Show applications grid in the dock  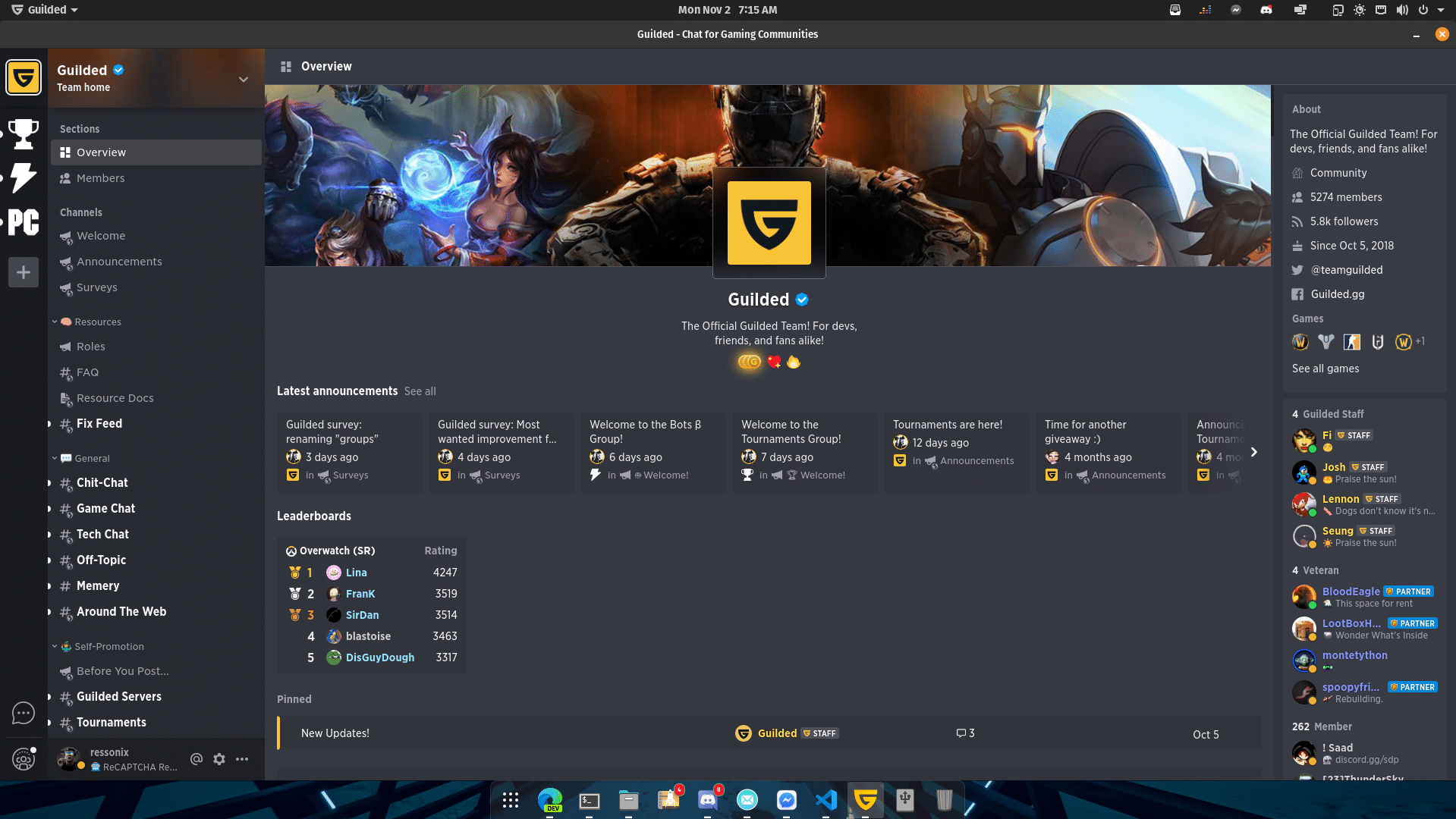(511, 800)
